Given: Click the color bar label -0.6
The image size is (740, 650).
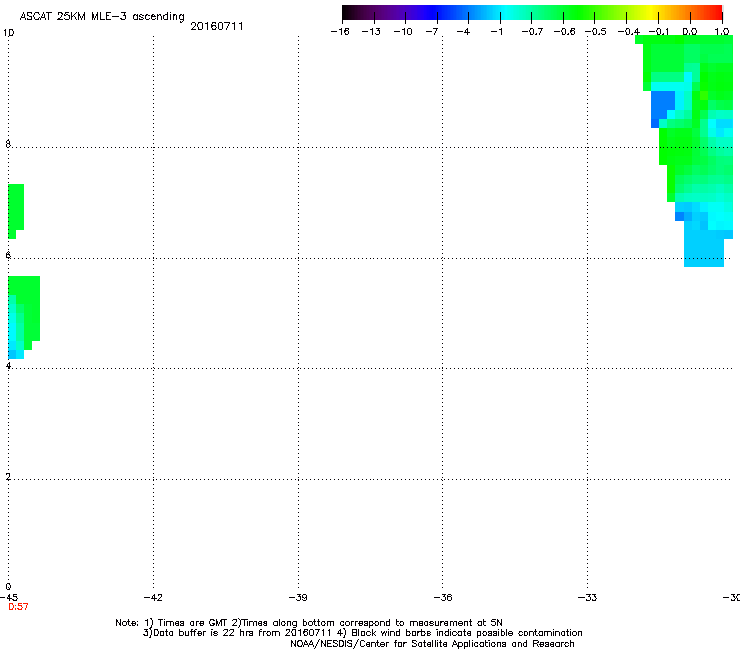Looking at the screenshot, I should 564,32.
